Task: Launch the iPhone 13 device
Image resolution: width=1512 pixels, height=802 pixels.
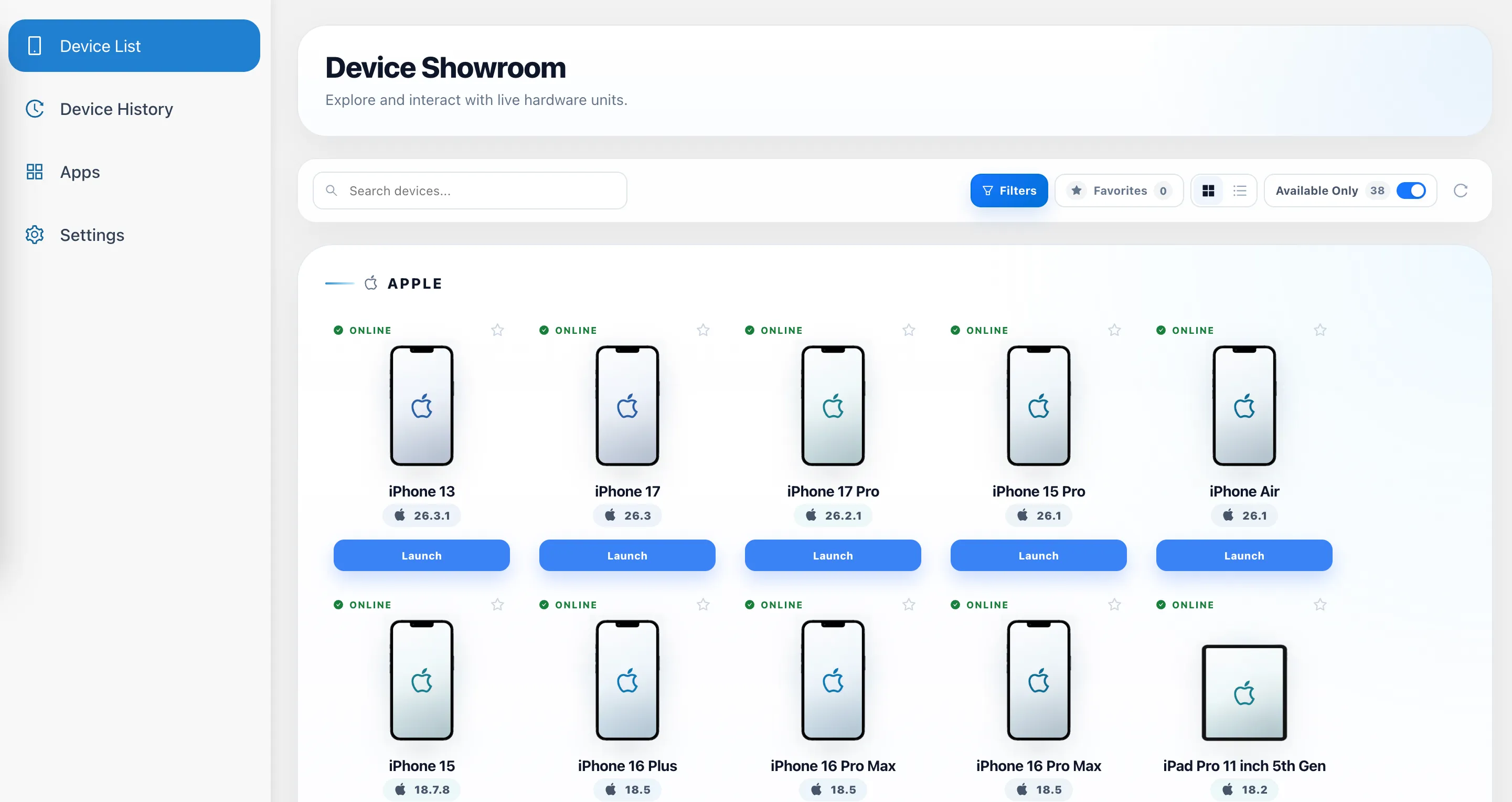Action: 421,555
